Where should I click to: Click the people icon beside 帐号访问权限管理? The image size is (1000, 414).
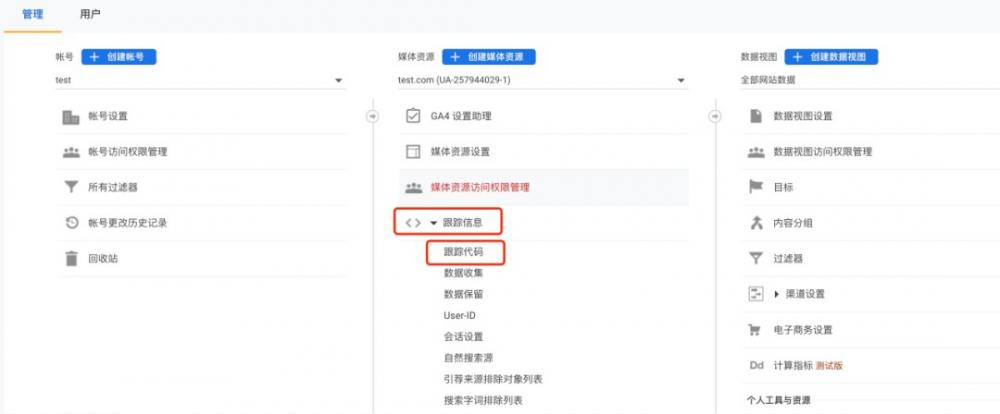click(71, 152)
